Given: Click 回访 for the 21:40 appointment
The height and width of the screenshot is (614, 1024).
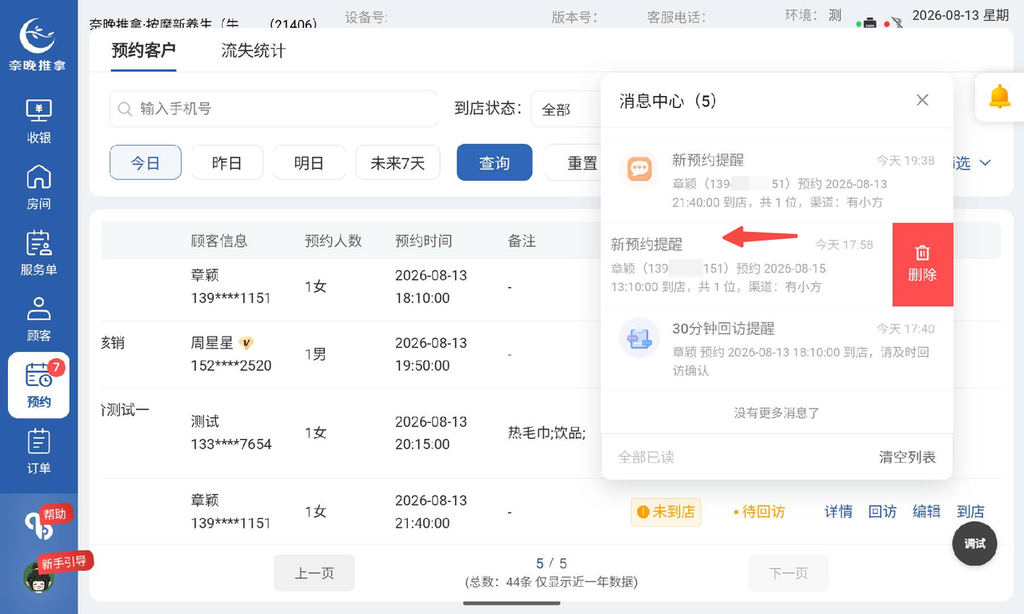Looking at the screenshot, I should pyautogui.click(x=882, y=511).
